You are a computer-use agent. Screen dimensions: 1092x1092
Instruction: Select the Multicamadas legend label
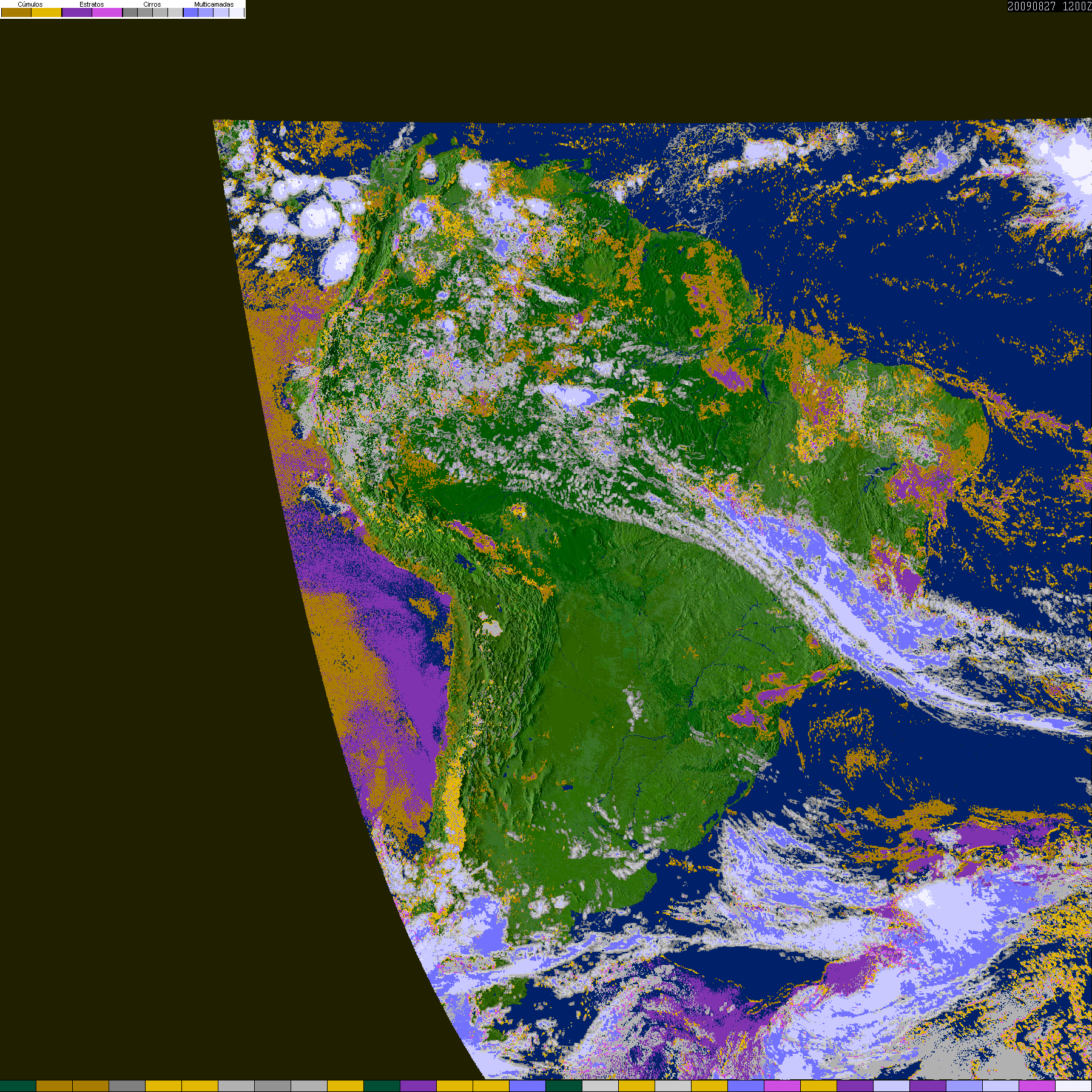tap(214, 4)
